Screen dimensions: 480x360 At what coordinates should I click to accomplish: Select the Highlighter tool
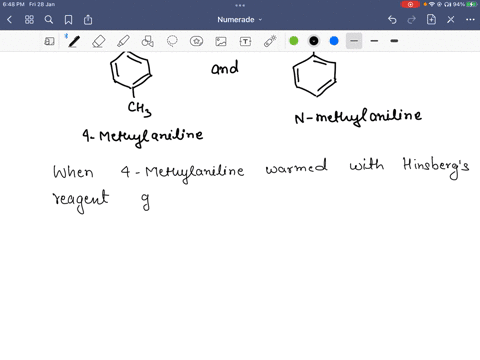(x=123, y=41)
